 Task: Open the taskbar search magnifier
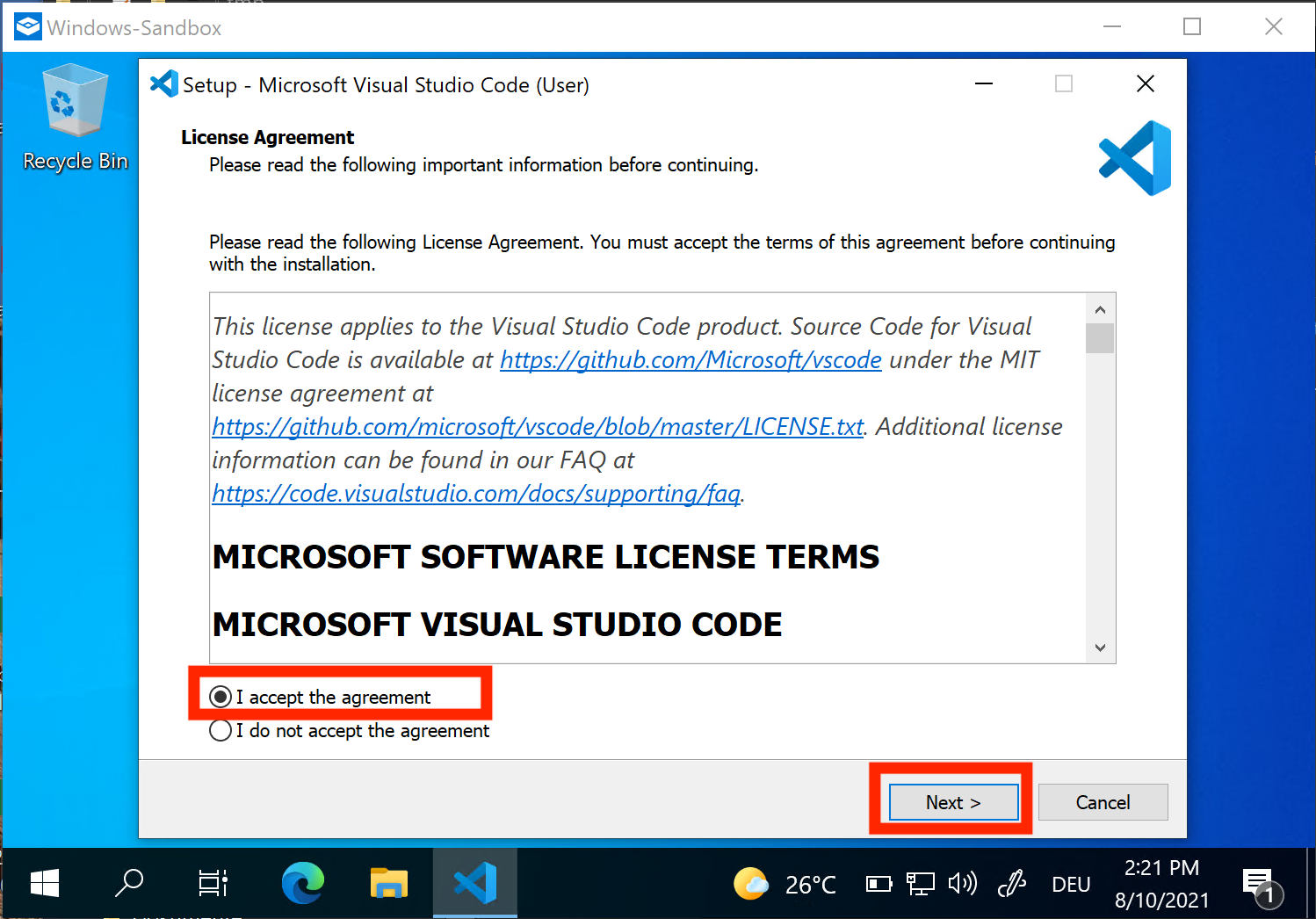tap(129, 883)
